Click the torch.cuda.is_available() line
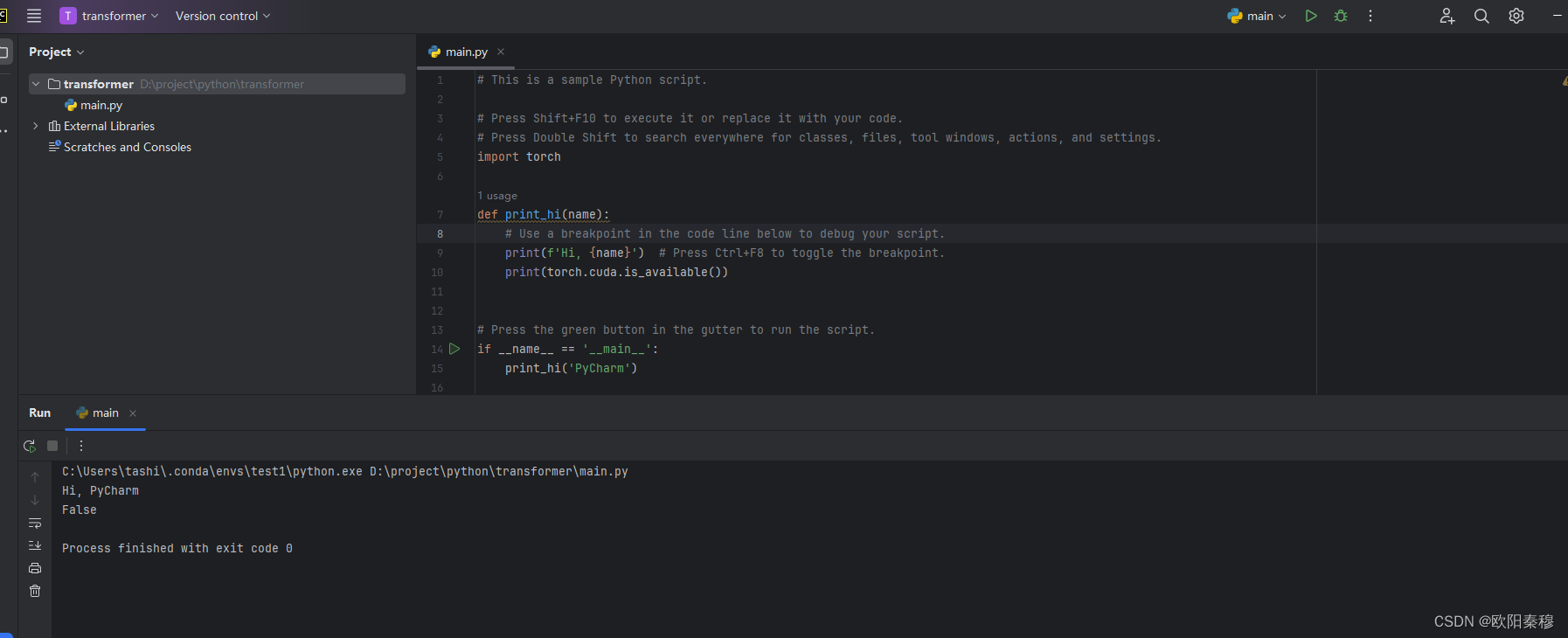Screen dimensions: 1568x638 616,273
